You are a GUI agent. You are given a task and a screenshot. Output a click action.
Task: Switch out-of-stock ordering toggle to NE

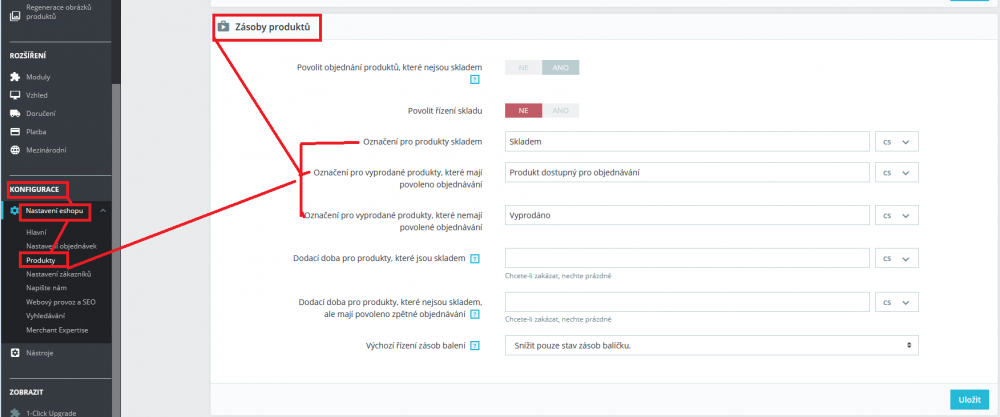[524, 68]
